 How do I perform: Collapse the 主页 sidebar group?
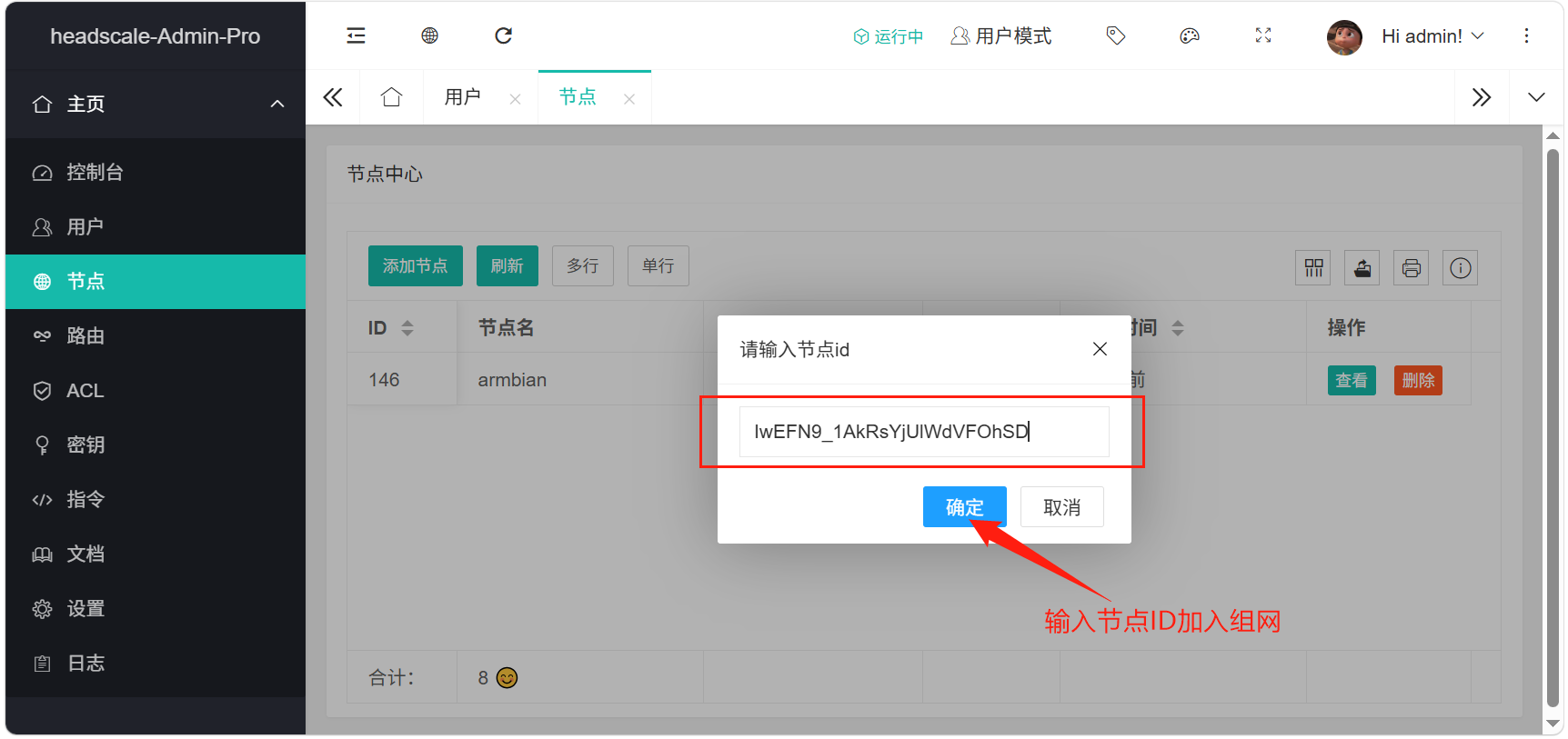(156, 104)
